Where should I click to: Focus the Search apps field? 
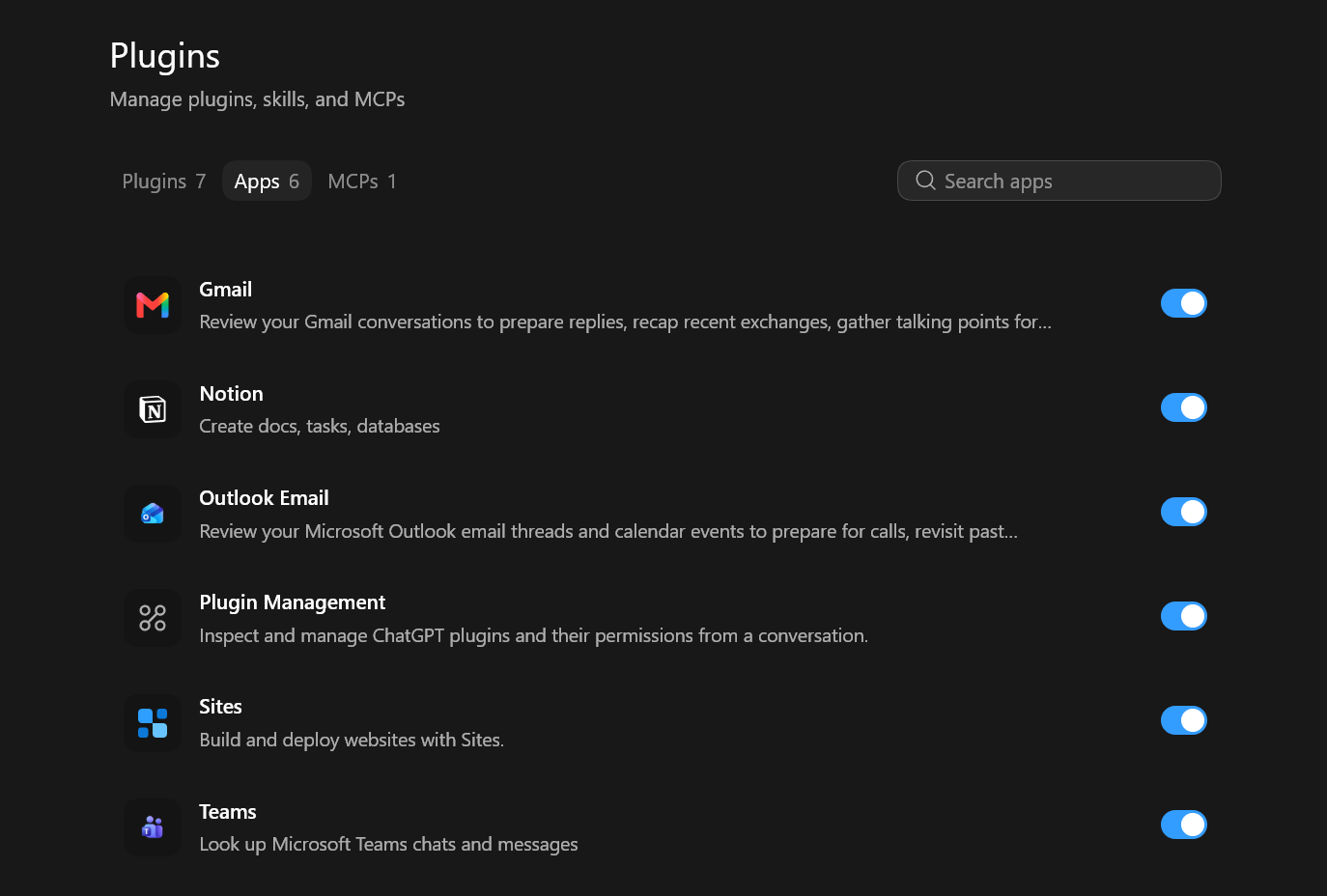[1059, 181]
